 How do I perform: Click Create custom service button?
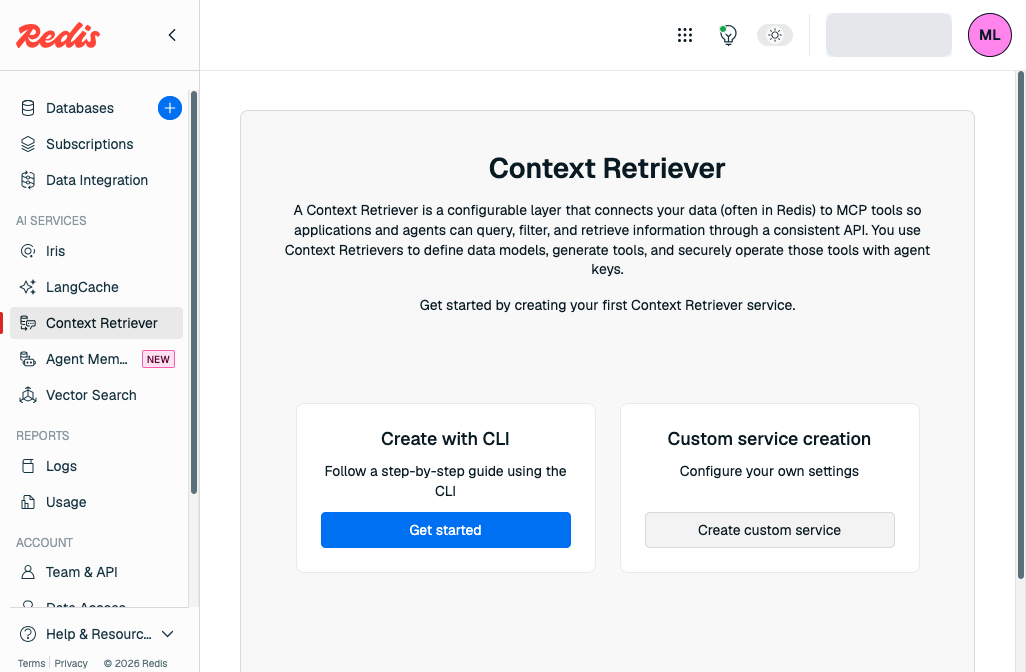(x=770, y=530)
